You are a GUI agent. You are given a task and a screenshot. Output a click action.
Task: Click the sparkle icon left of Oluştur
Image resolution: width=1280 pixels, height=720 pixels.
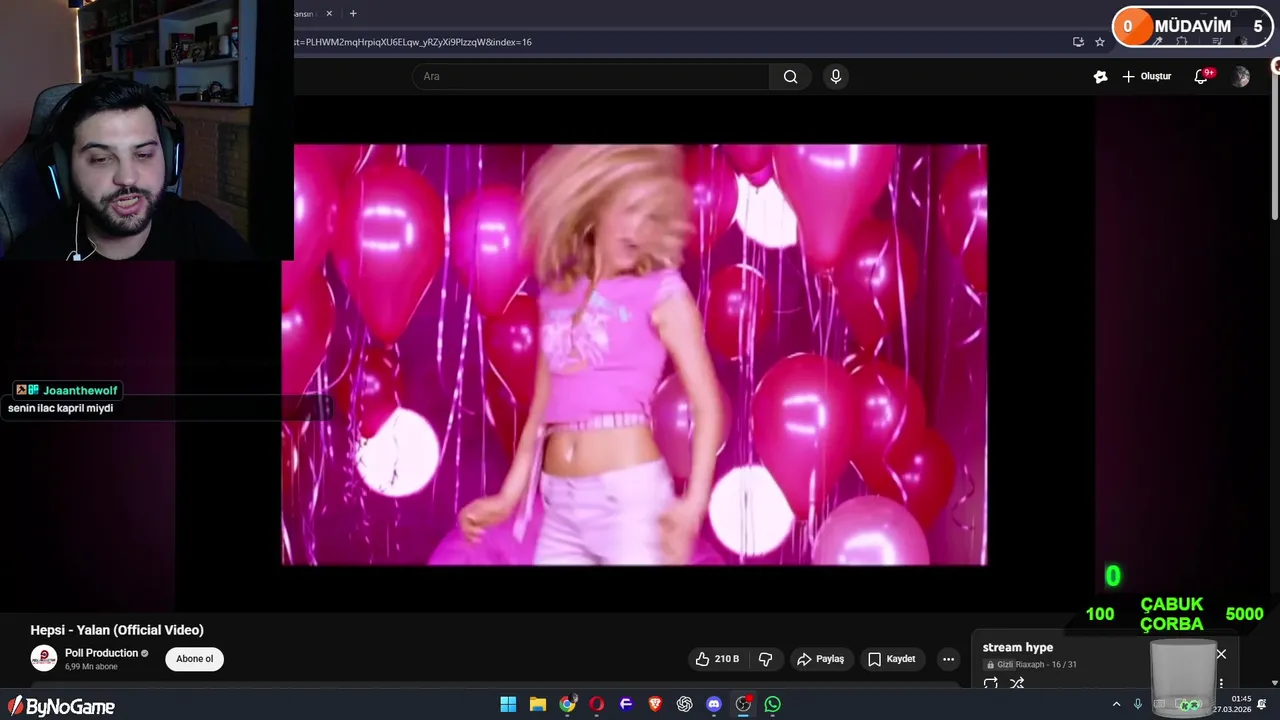coord(1101,76)
